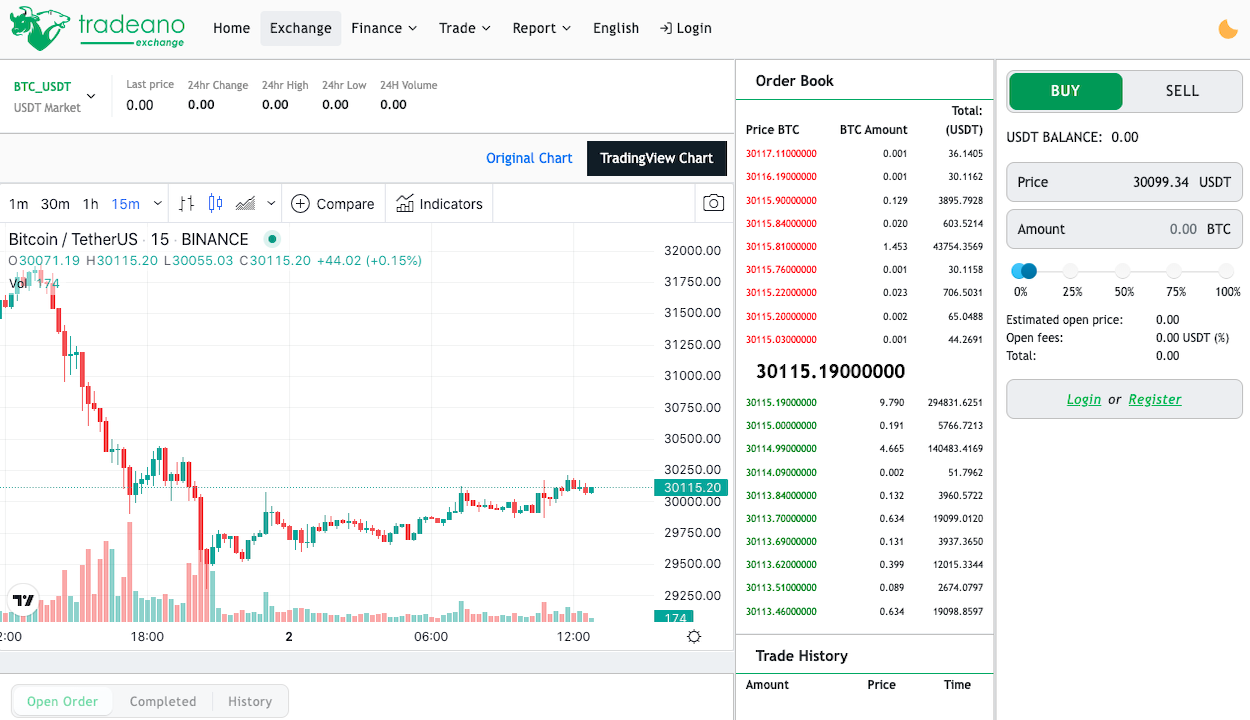Click the Tradeano exchange bull logo
This screenshot has height=720, width=1250.
coord(98,28)
